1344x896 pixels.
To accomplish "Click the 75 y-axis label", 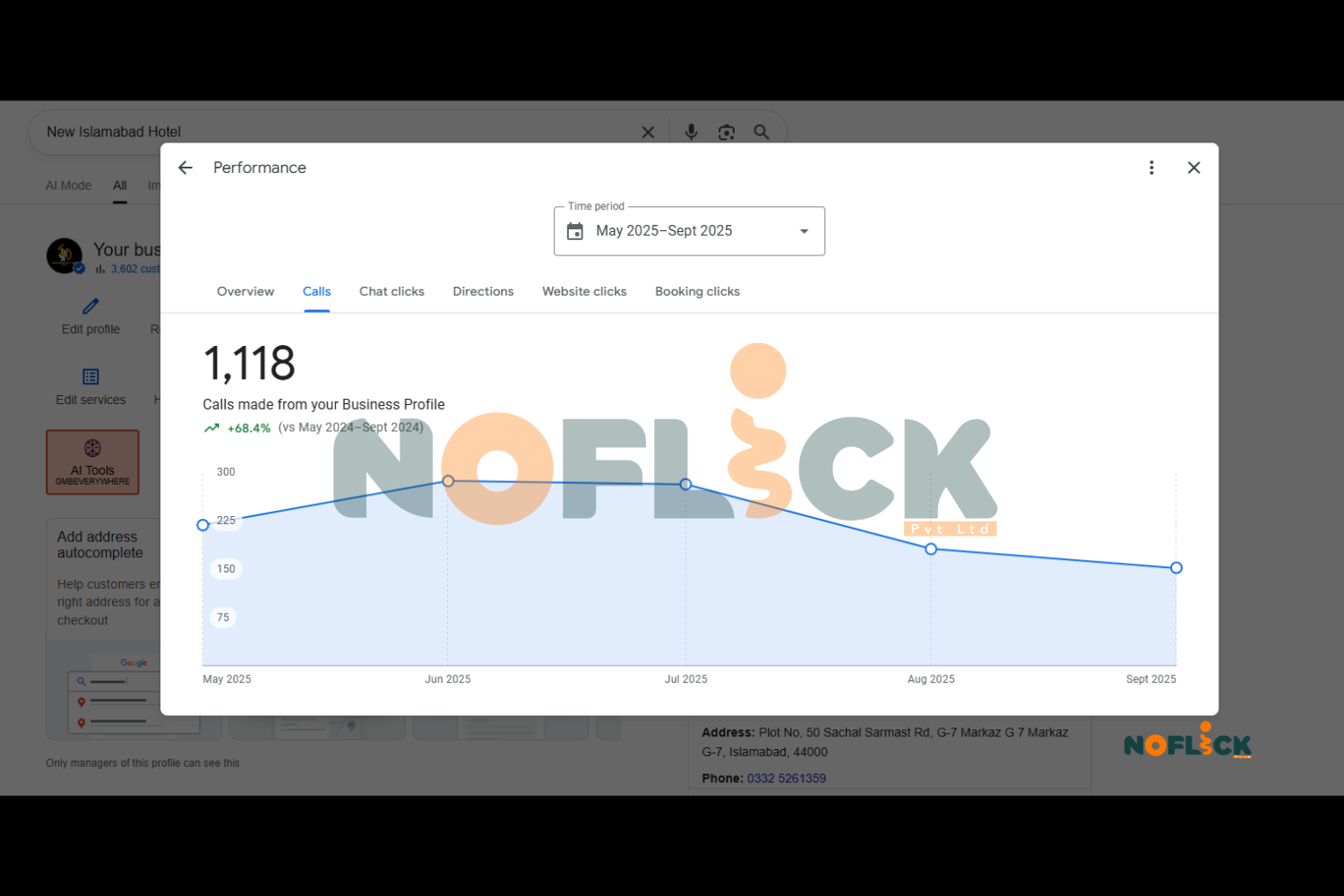I will point(223,617).
